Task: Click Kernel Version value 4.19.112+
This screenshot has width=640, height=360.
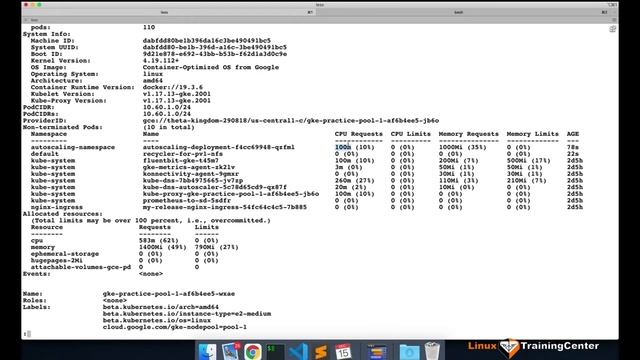Action: pos(161,60)
